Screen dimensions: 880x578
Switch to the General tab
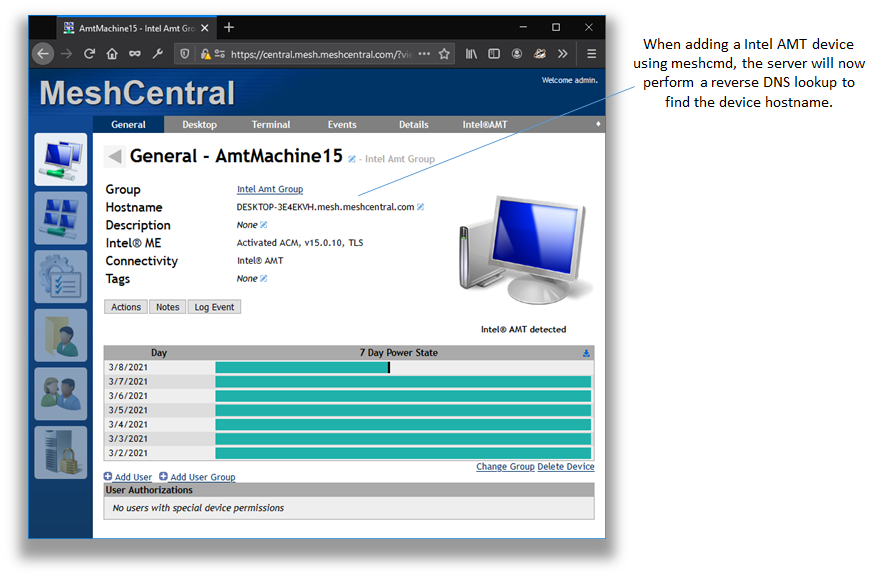click(x=128, y=125)
